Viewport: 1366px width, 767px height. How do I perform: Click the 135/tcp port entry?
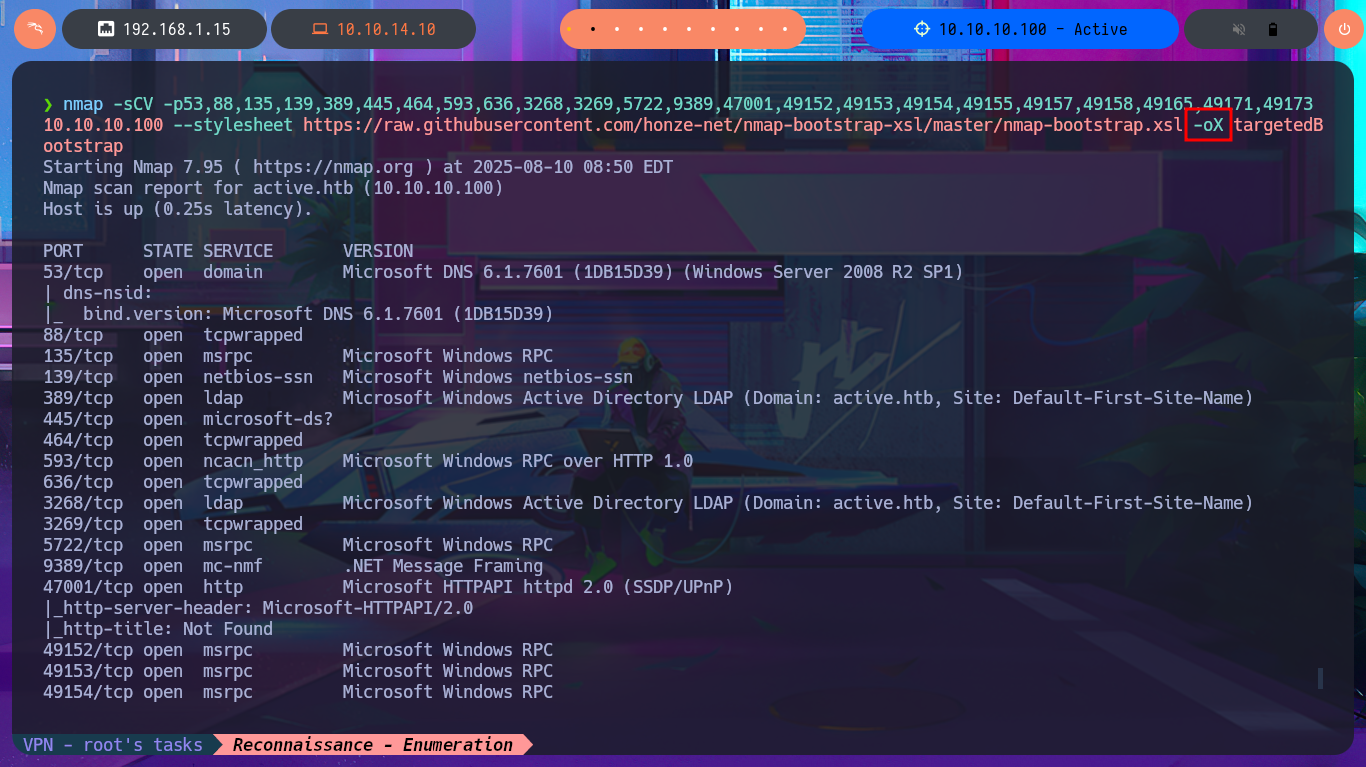78,356
